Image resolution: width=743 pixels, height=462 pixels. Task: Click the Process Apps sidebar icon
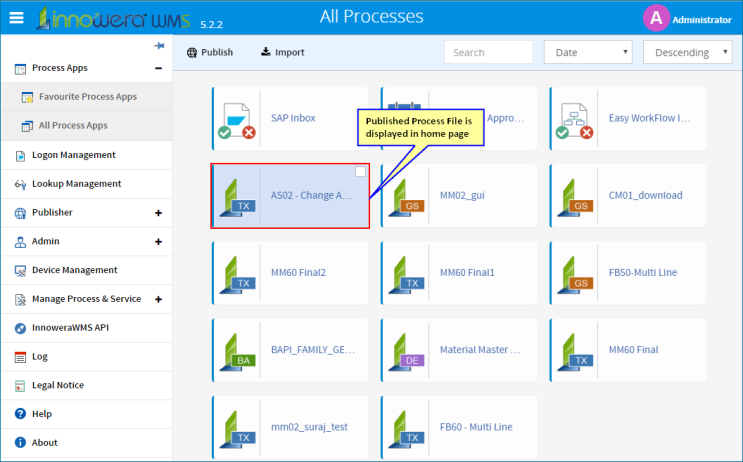coord(20,69)
